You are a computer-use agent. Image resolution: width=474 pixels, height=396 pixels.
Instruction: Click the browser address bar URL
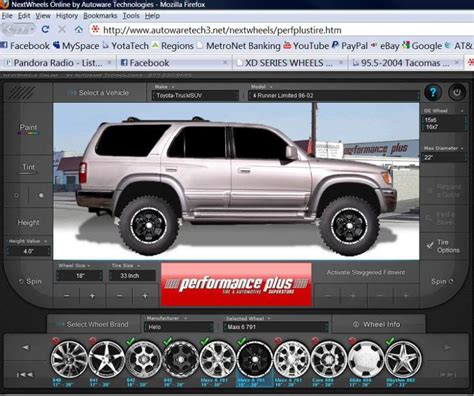(x=222, y=30)
